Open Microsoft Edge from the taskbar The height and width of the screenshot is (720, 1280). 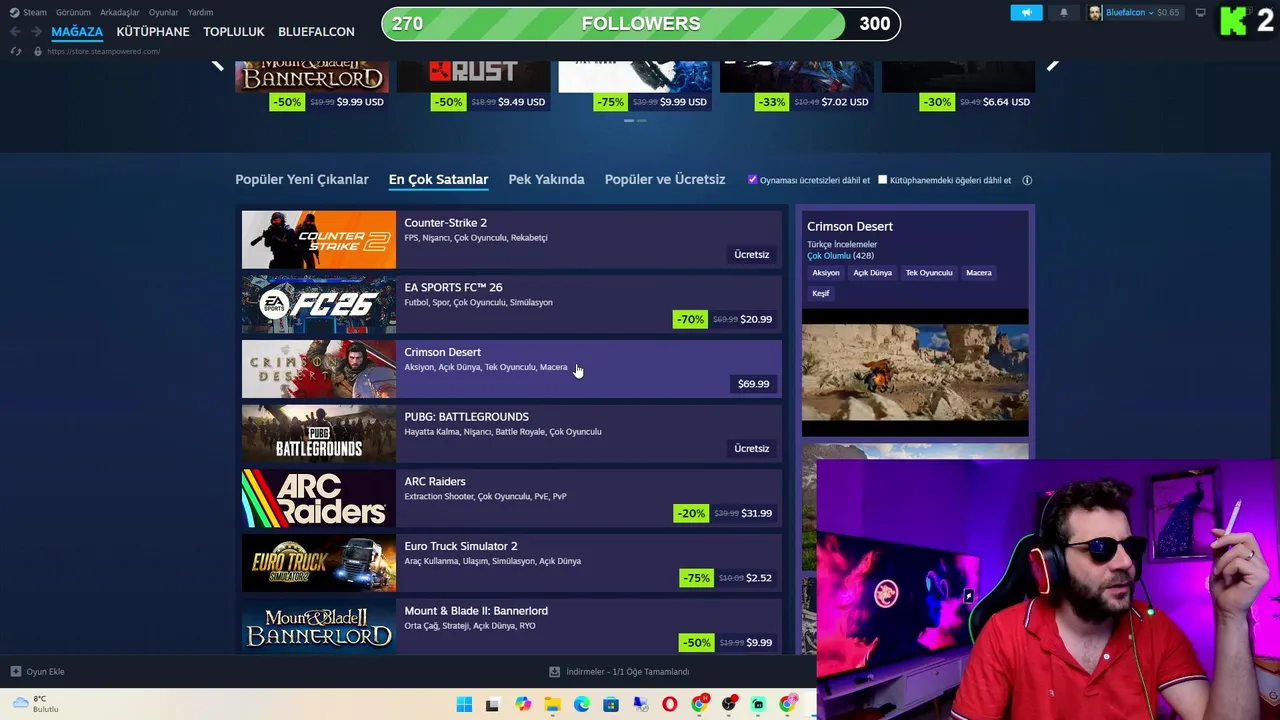[x=581, y=705]
